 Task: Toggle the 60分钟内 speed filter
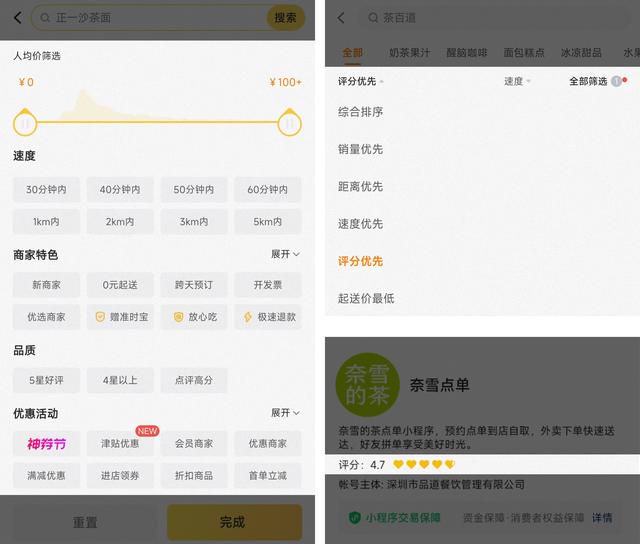click(x=268, y=189)
